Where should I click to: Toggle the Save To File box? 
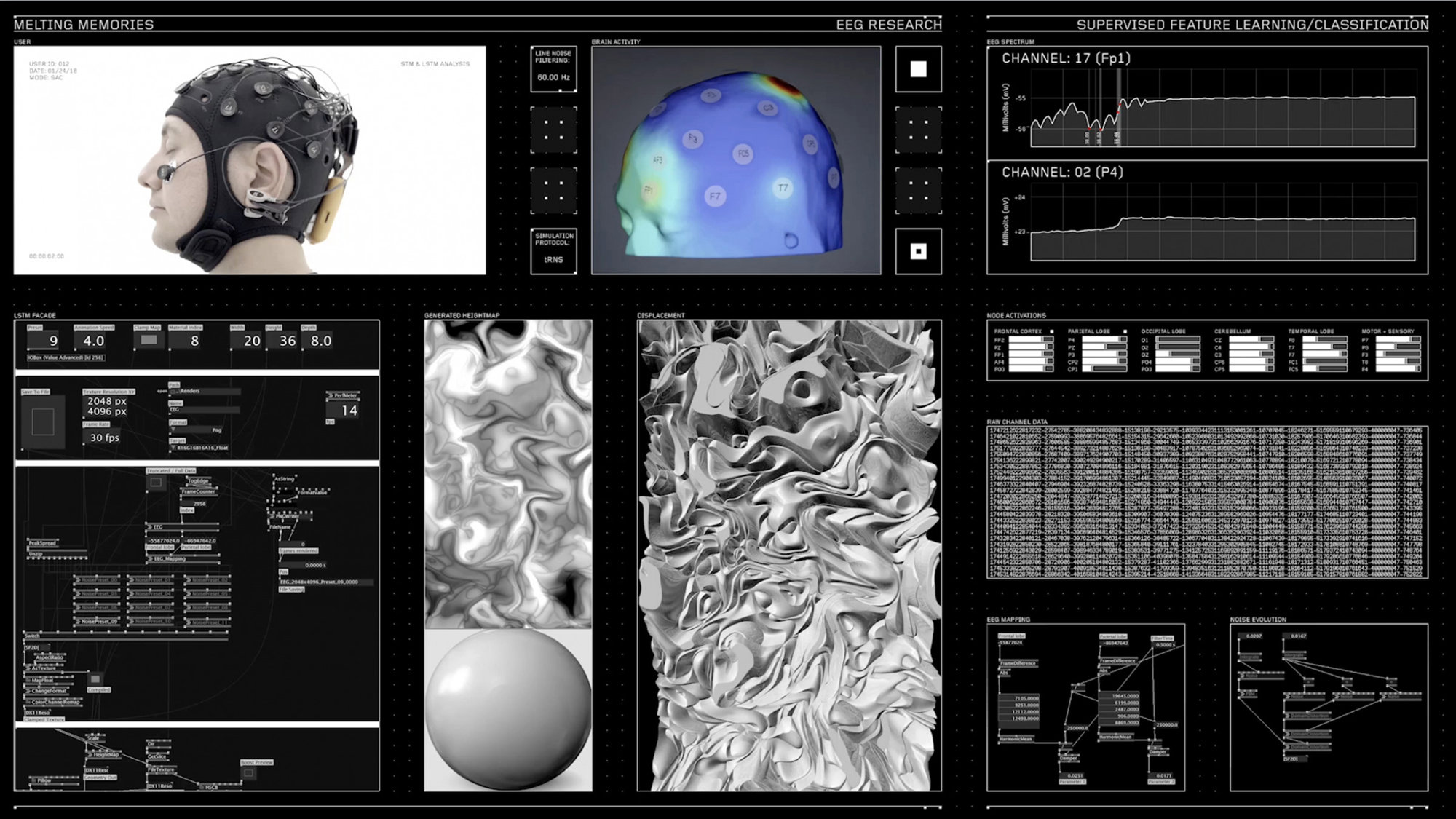[x=43, y=422]
